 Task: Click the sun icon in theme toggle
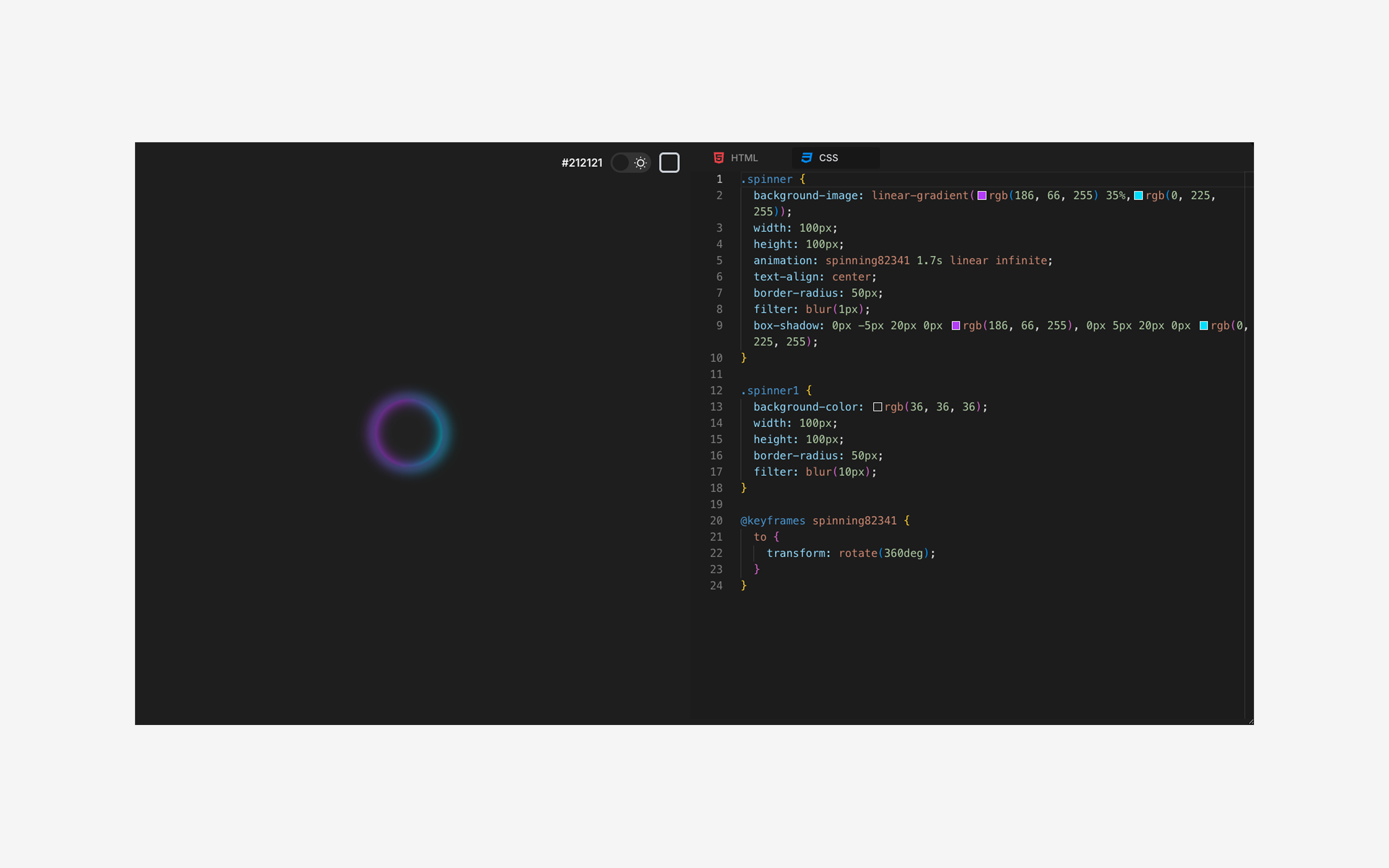[641, 163]
